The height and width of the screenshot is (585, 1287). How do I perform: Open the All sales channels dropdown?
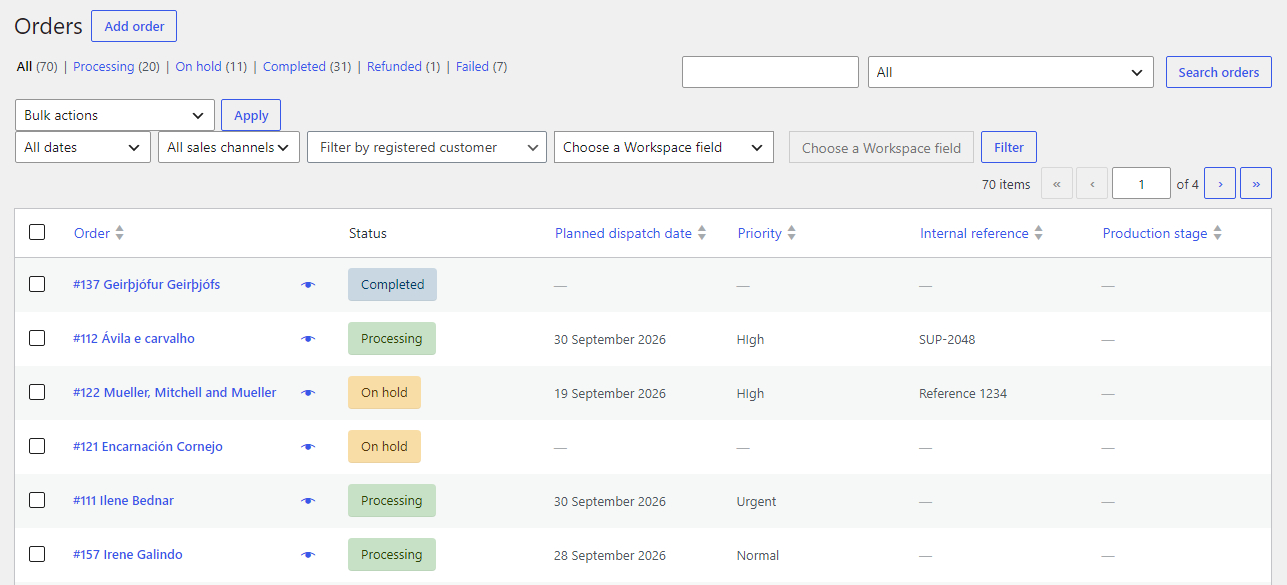tap(229, 147)
